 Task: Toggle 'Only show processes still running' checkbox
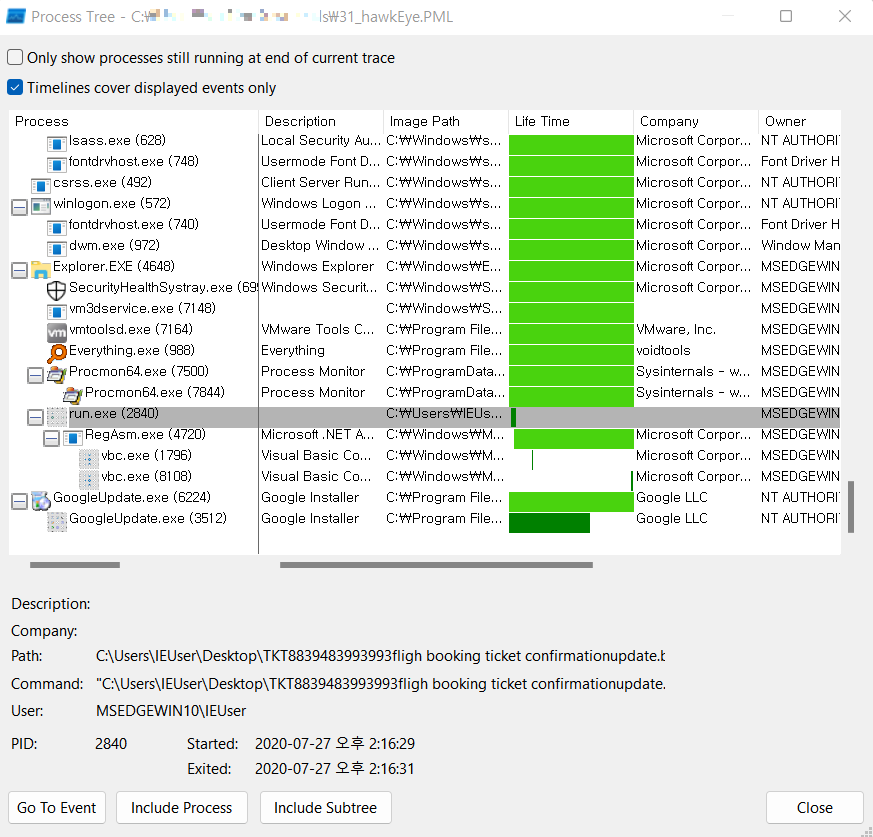click(15, 57)
